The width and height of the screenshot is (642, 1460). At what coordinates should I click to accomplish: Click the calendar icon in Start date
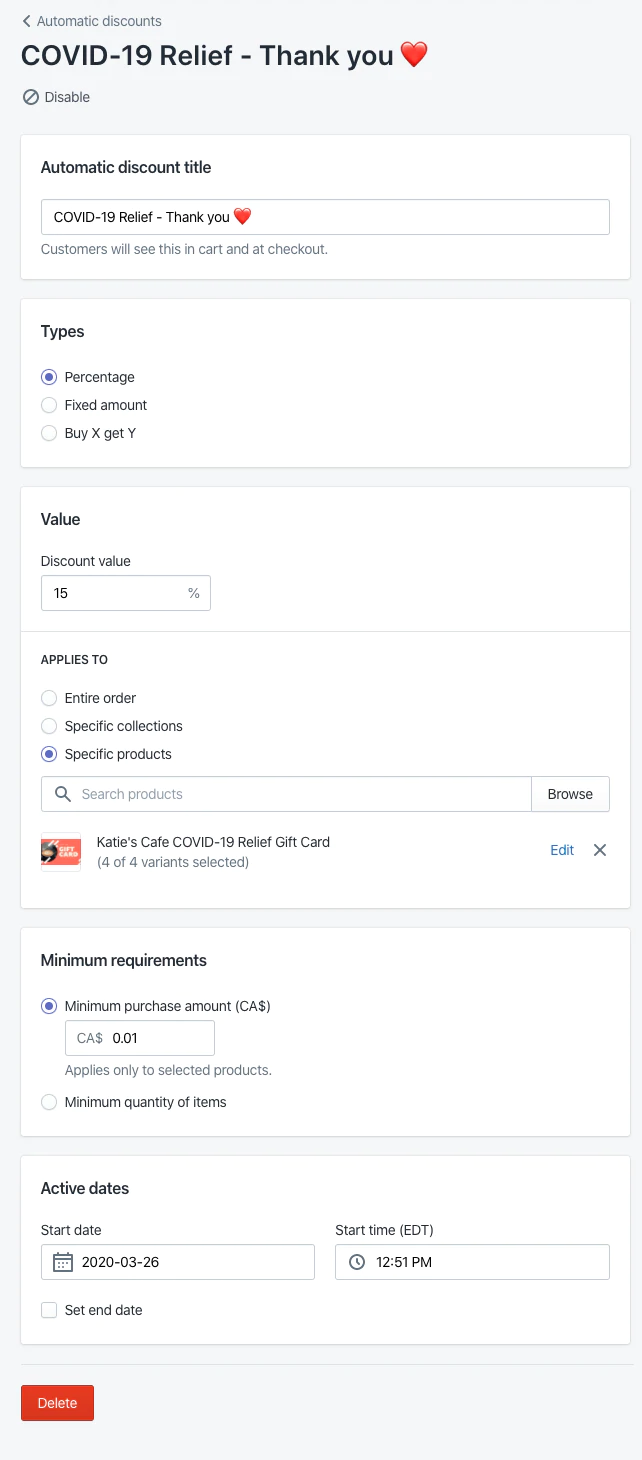pyautogui.click(x=62, y=1262)
